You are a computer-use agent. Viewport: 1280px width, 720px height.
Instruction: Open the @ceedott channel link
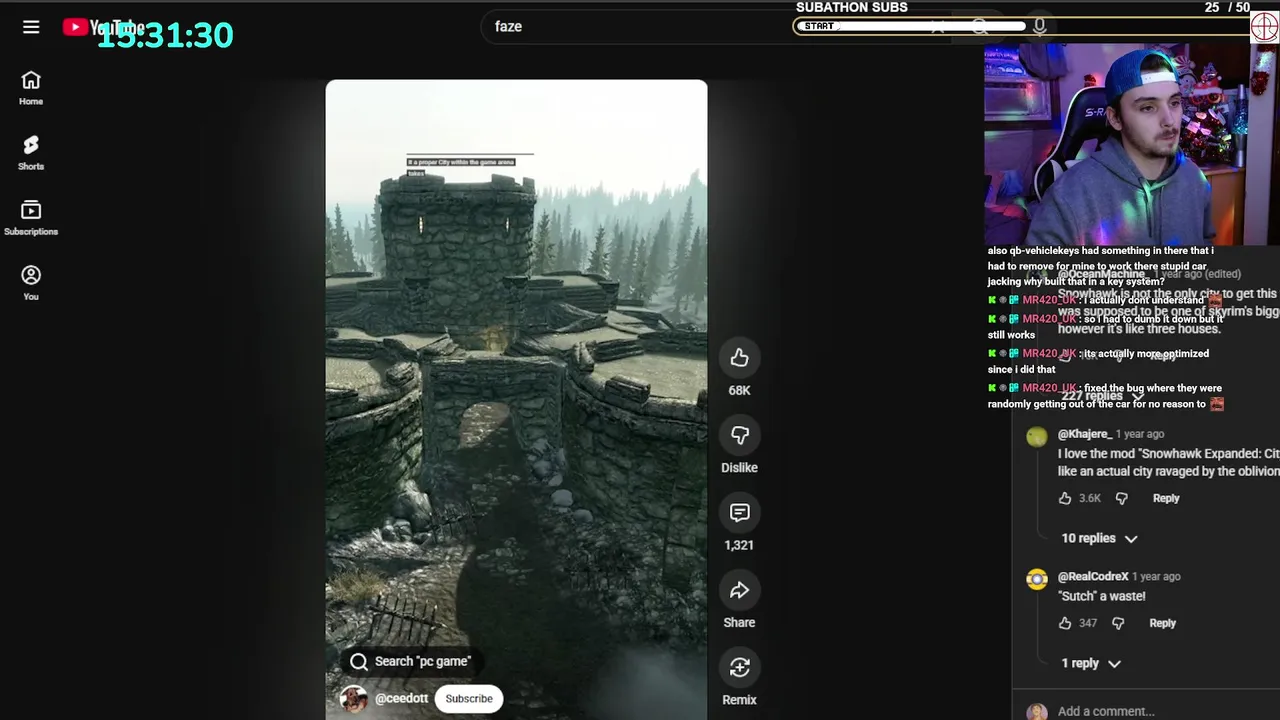[x=402, y=698]
